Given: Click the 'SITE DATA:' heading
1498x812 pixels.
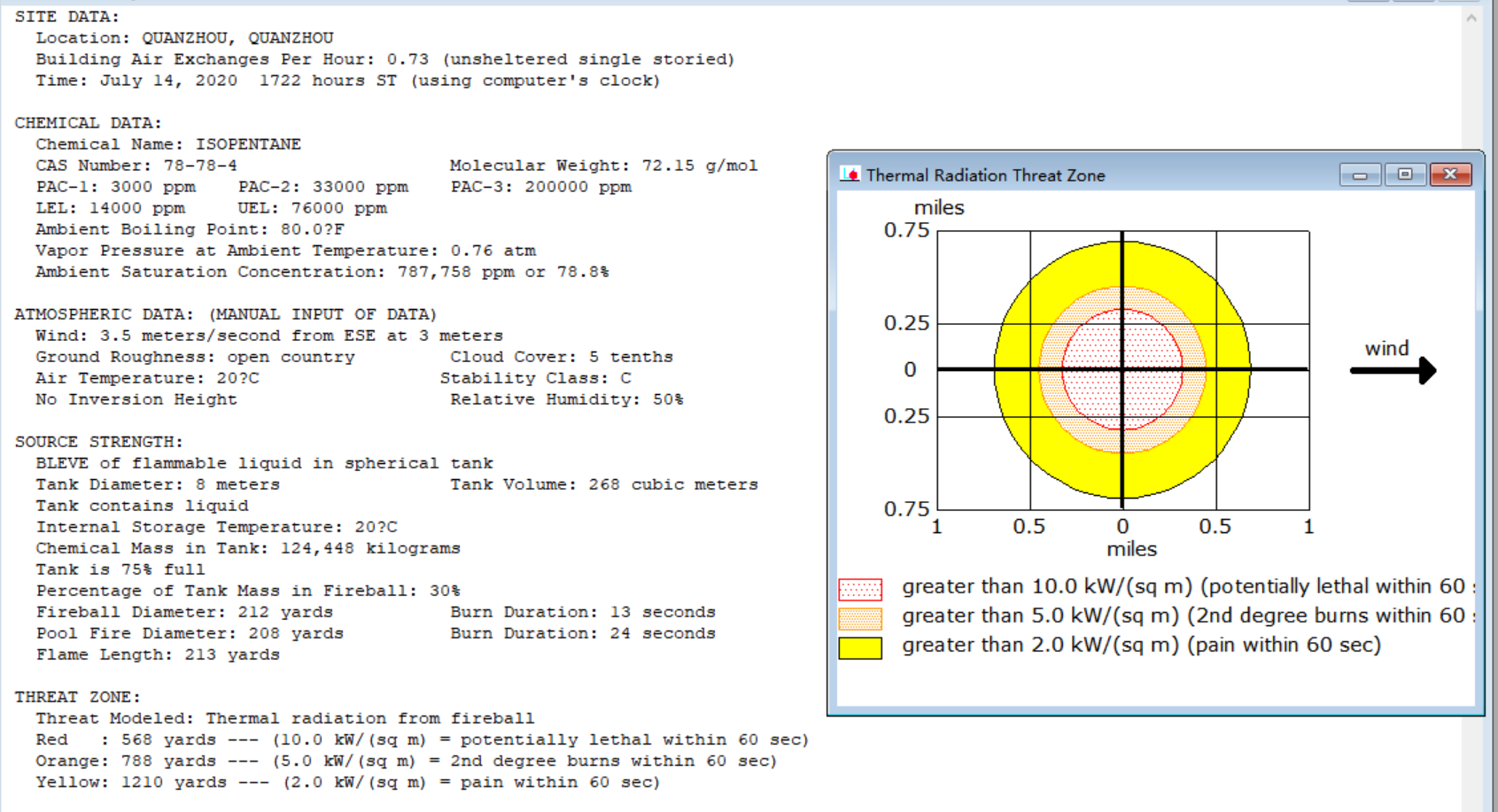Looking at the screenshot, I should pyautogui.click(x=66, y=17).
